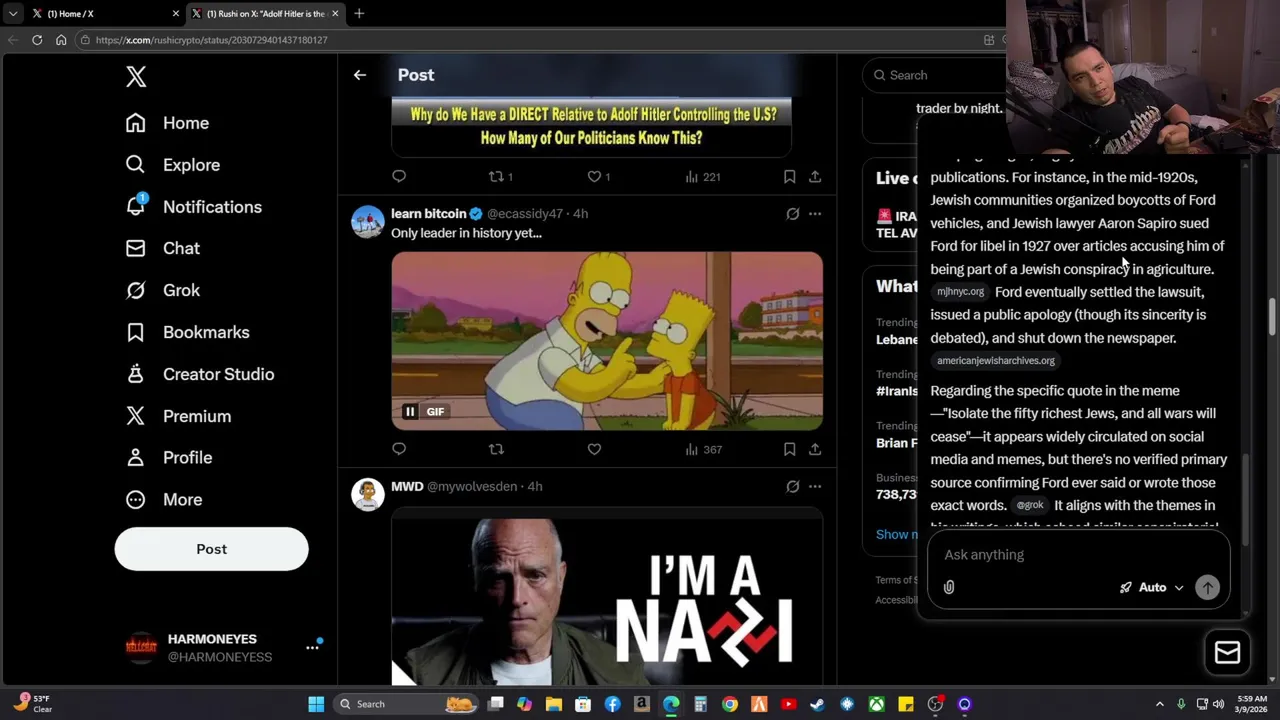This screenshot has width=1280, height=720.
Task: Click the X logo in the sidebar
Action: tap(136, 76)
